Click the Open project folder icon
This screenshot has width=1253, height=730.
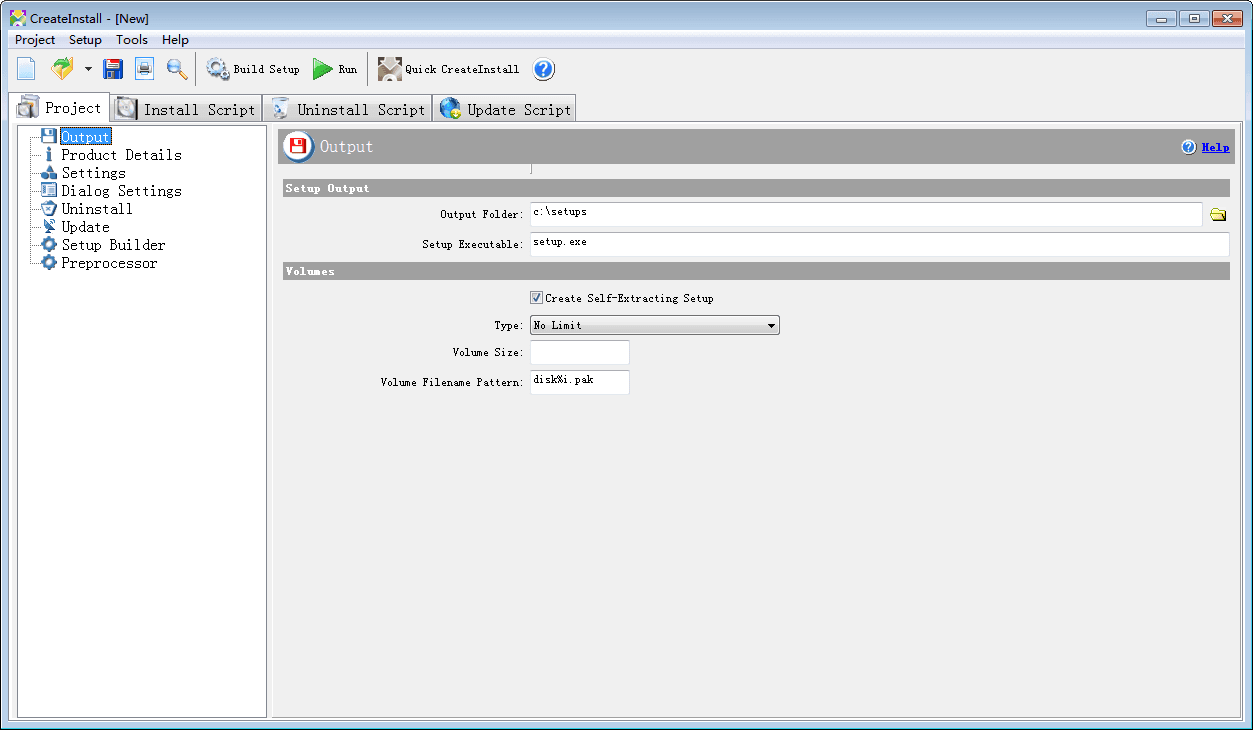[x=62, y=69]
